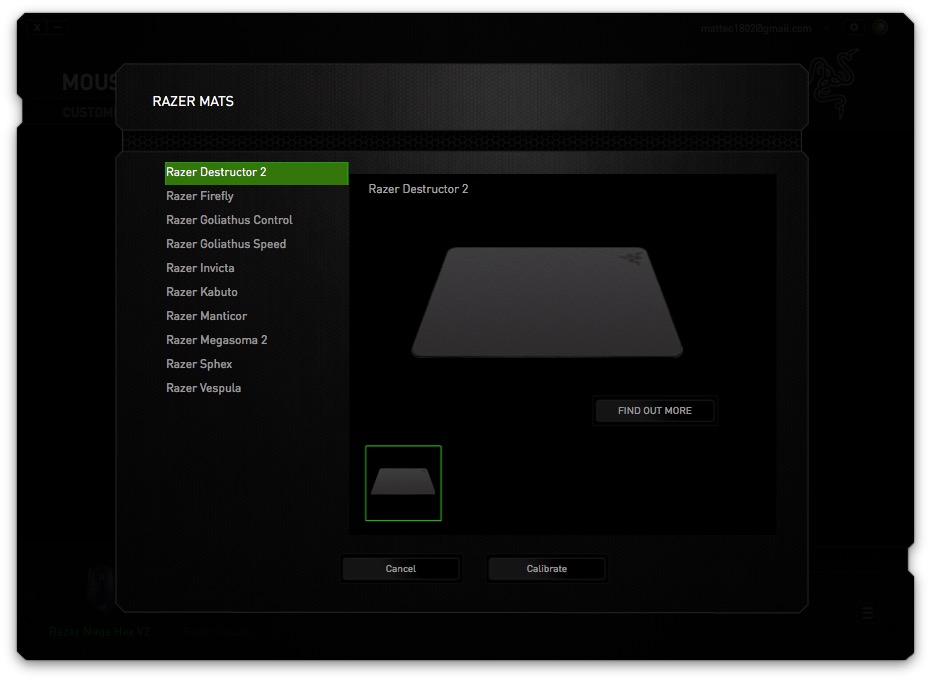Click the account email matteo1802@gmail.com
This screenshot has height=681, width=931.
coord(756,28)
